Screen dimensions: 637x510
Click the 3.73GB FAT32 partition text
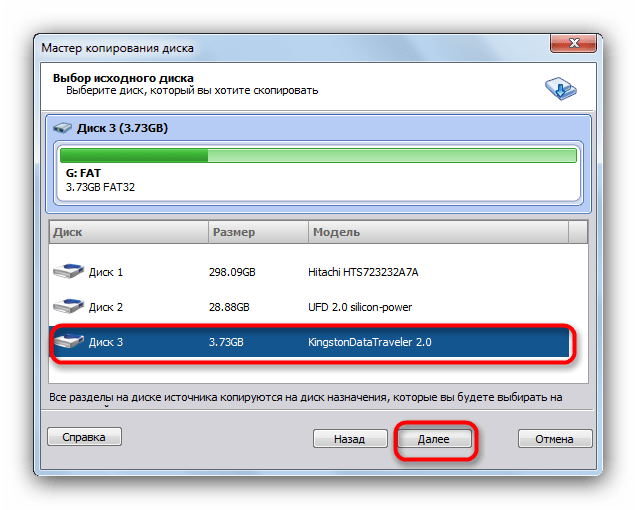[x=100, y=187]
